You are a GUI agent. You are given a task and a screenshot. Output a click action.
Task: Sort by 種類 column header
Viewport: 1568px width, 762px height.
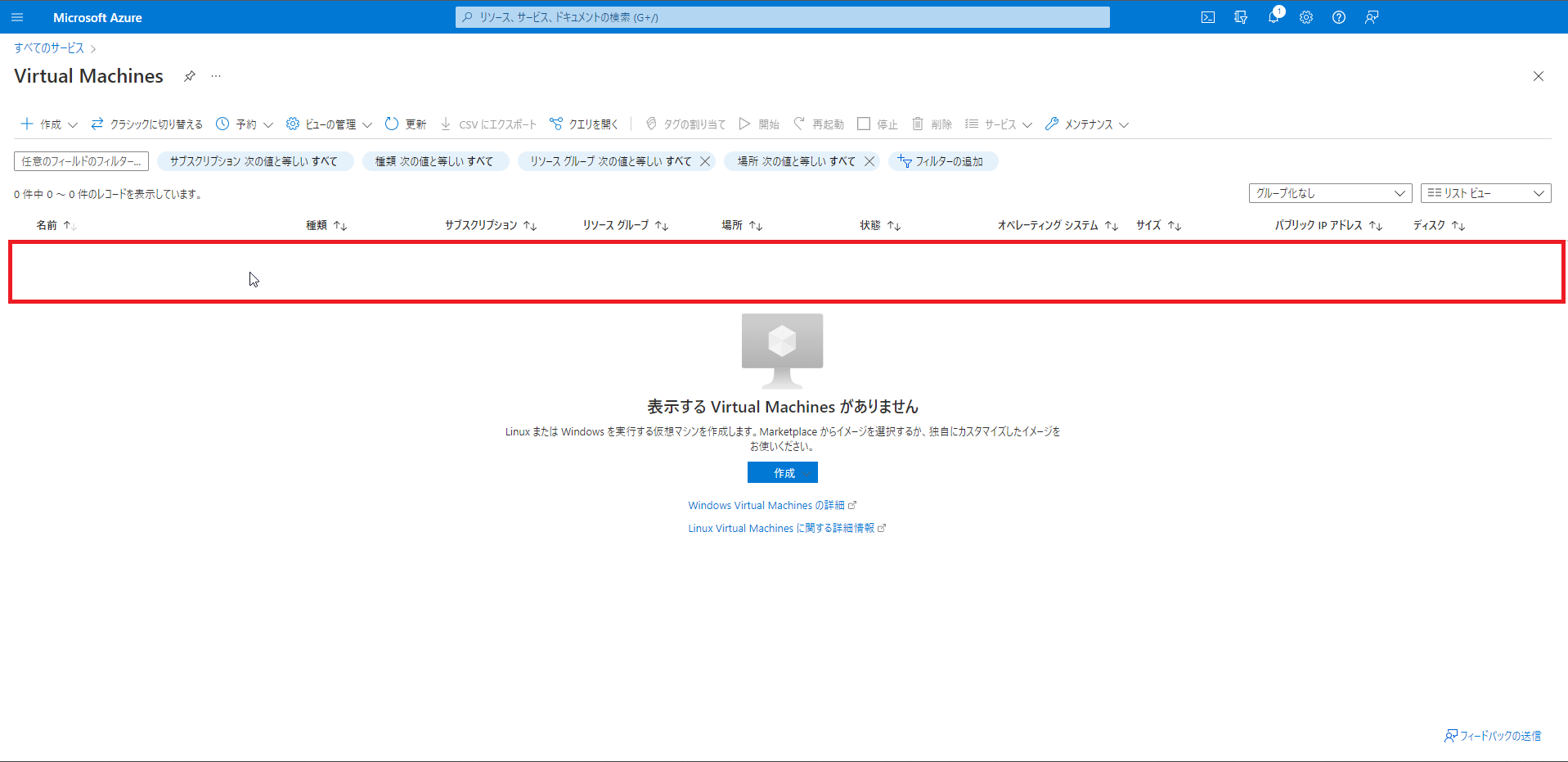[326, 225]
